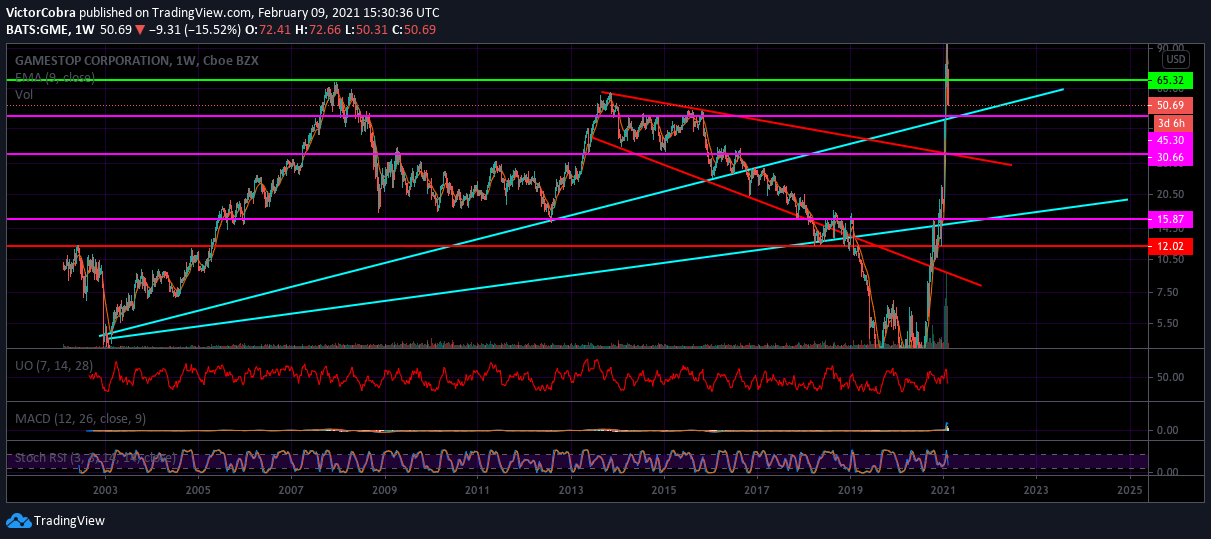Click the 2005 year on time axis

pos(197,491)
